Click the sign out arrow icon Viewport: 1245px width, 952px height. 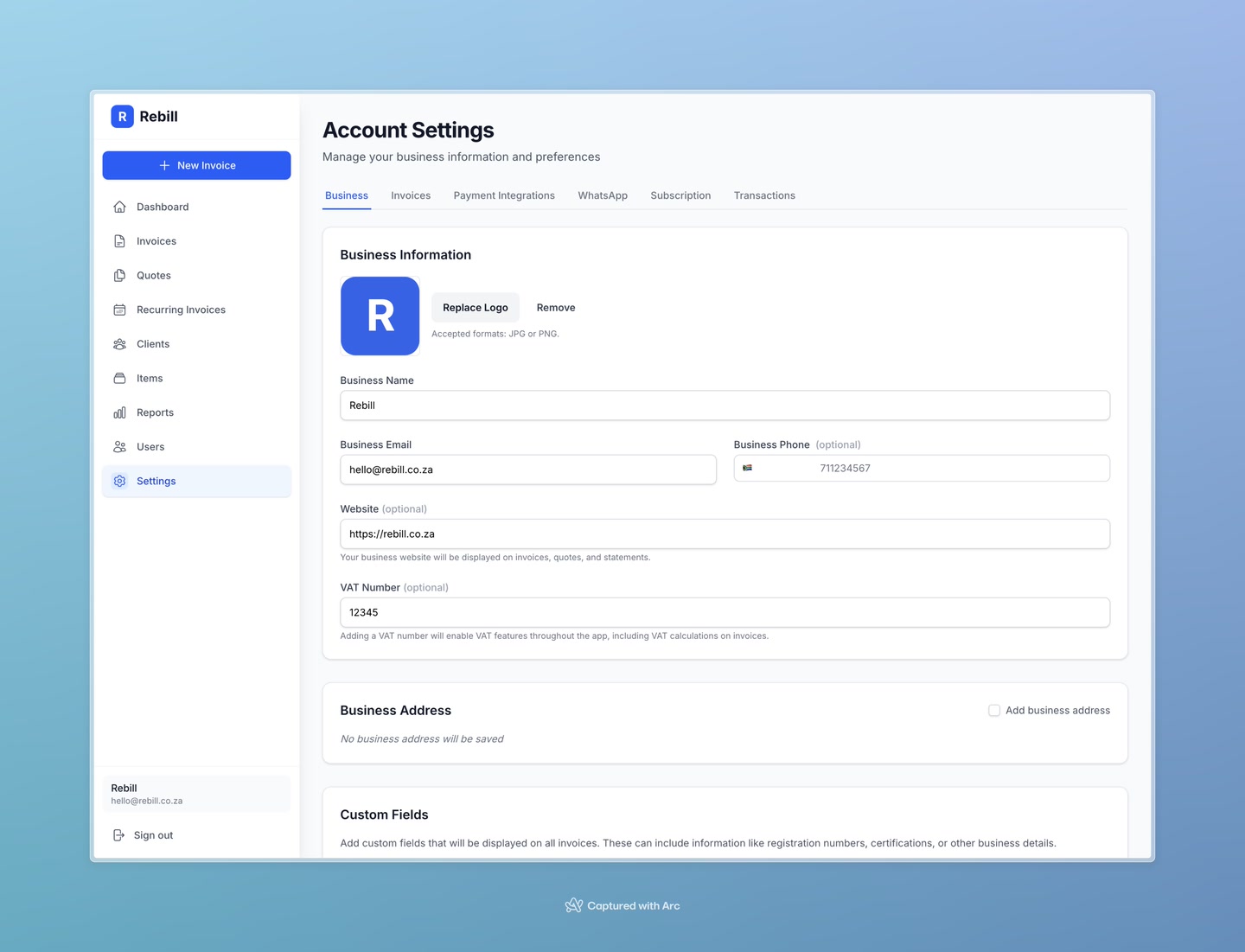[x=118, y=834]
